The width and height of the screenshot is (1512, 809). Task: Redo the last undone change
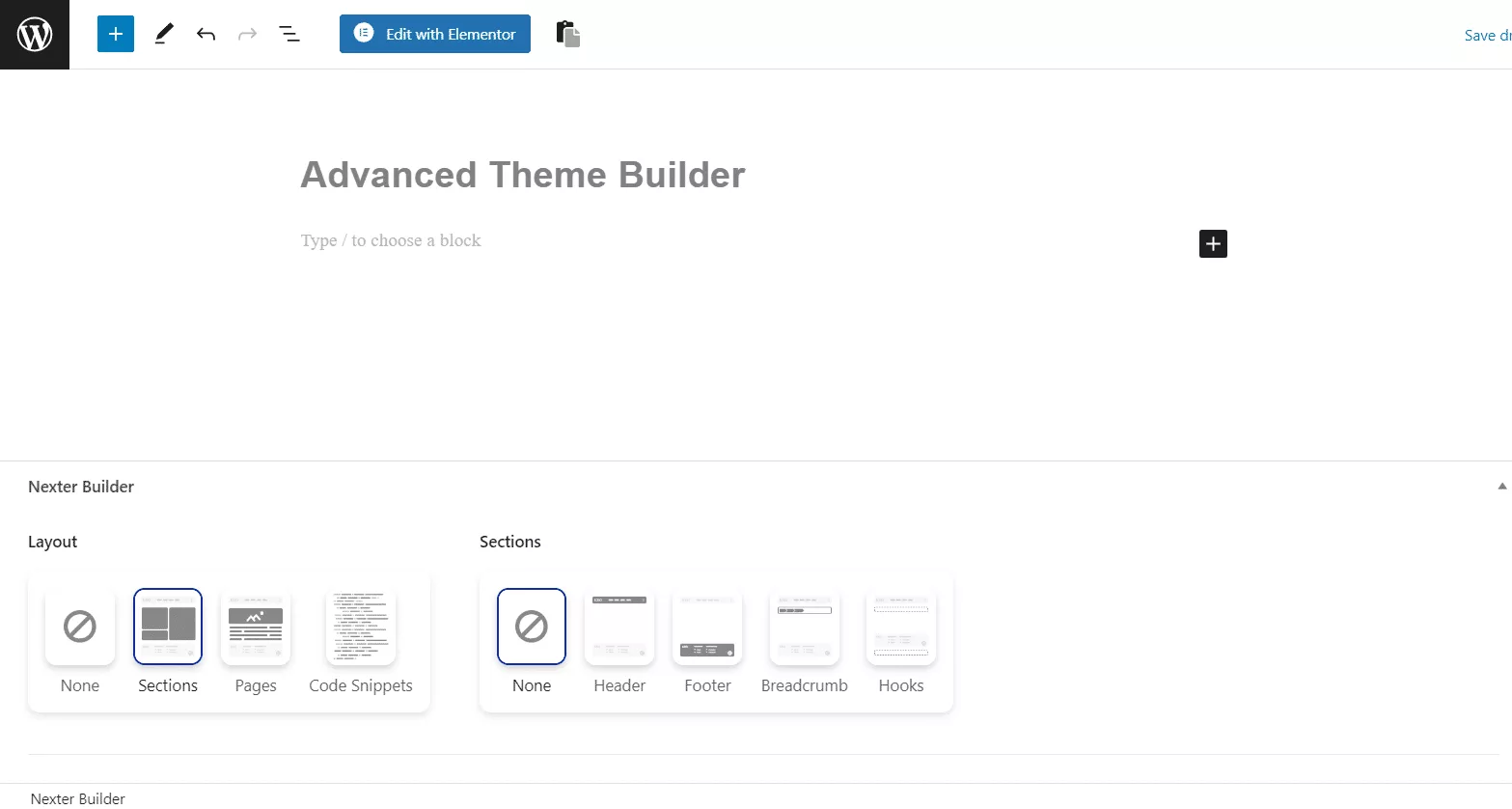(248, 34)
